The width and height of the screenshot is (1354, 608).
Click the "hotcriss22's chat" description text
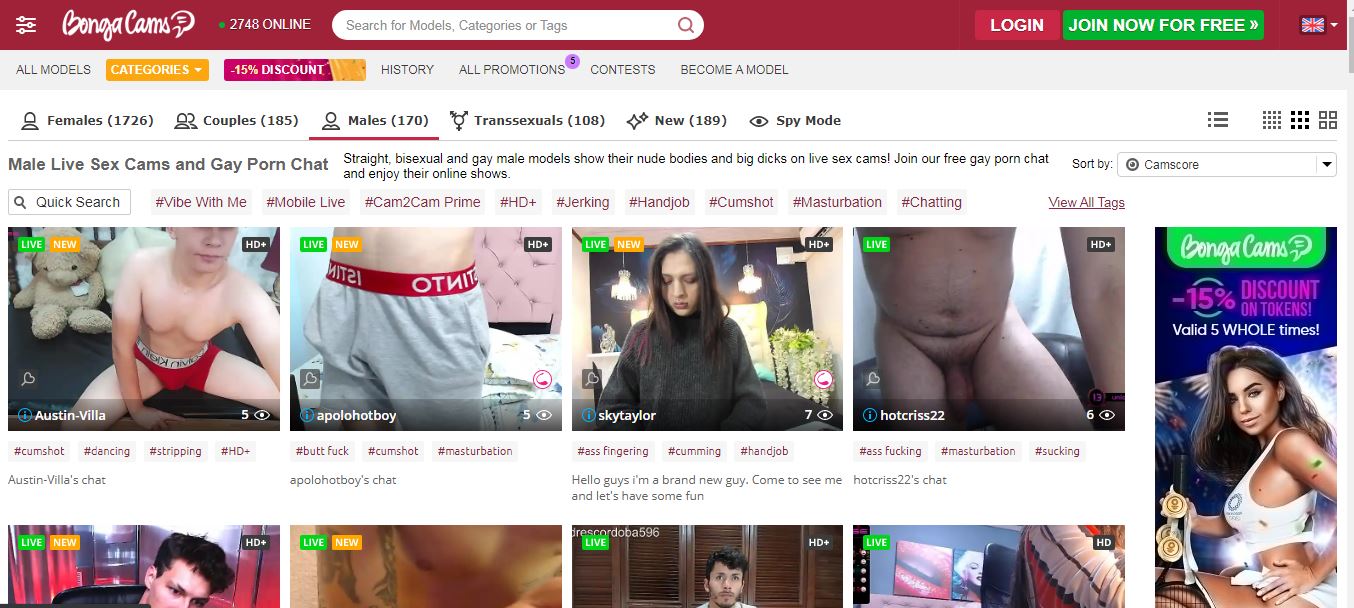(900, 480)
